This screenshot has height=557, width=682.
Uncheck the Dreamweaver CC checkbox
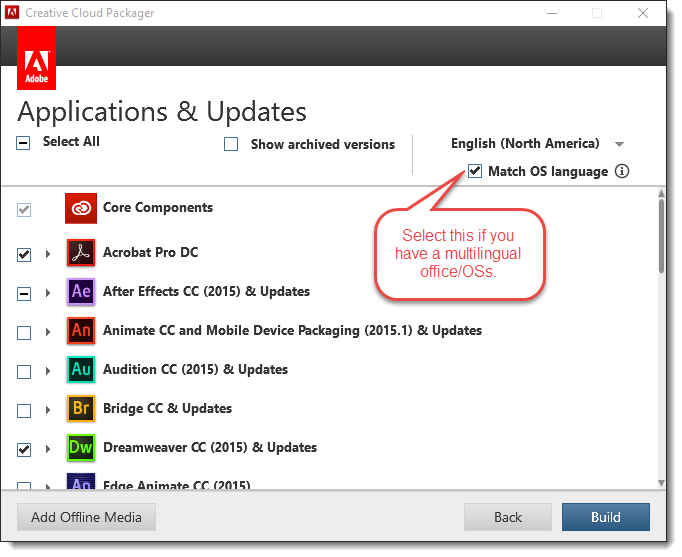pyautogui.click(x=24, y=450)
